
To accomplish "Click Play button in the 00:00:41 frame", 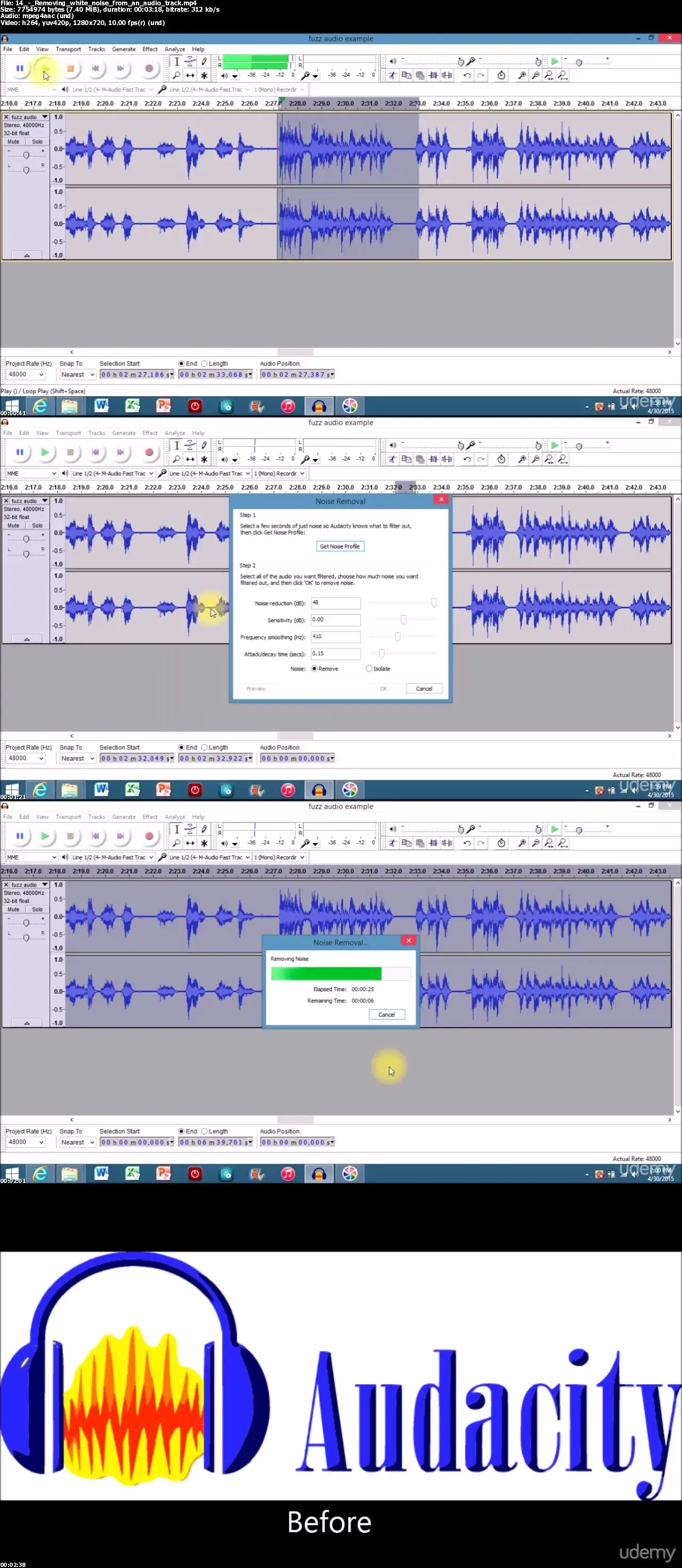I will pyautogui.click(x=45, y=69).
